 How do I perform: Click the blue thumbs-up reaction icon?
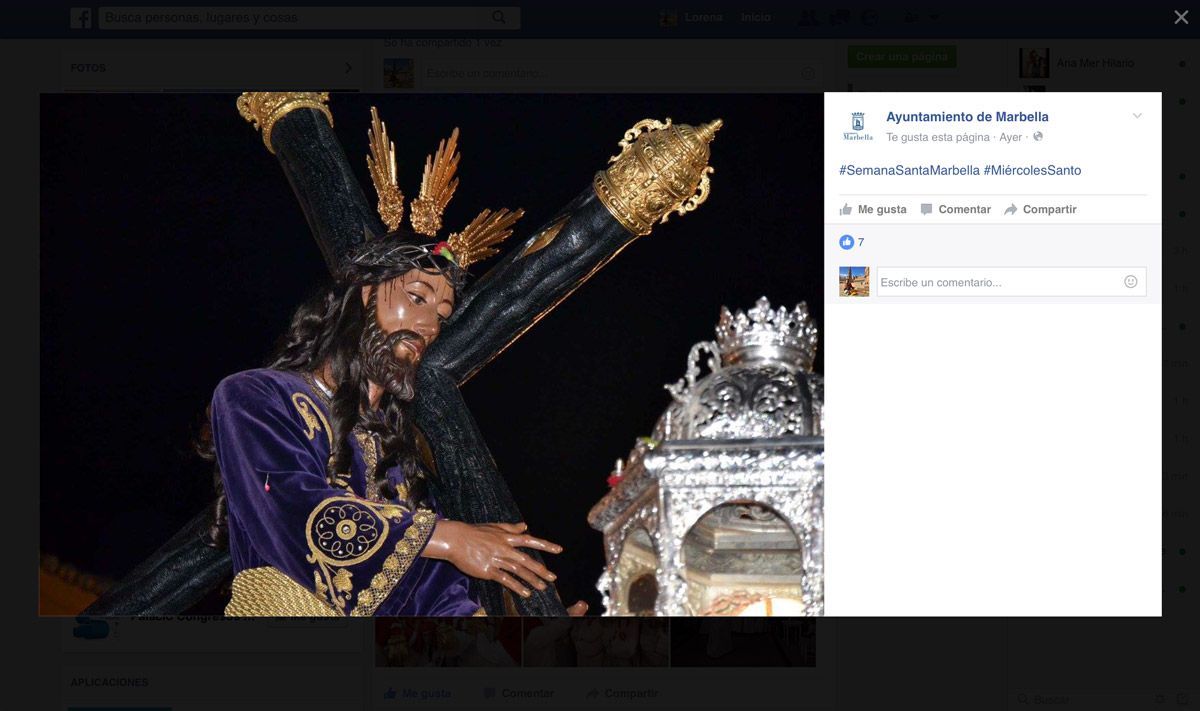click(846, 242)
